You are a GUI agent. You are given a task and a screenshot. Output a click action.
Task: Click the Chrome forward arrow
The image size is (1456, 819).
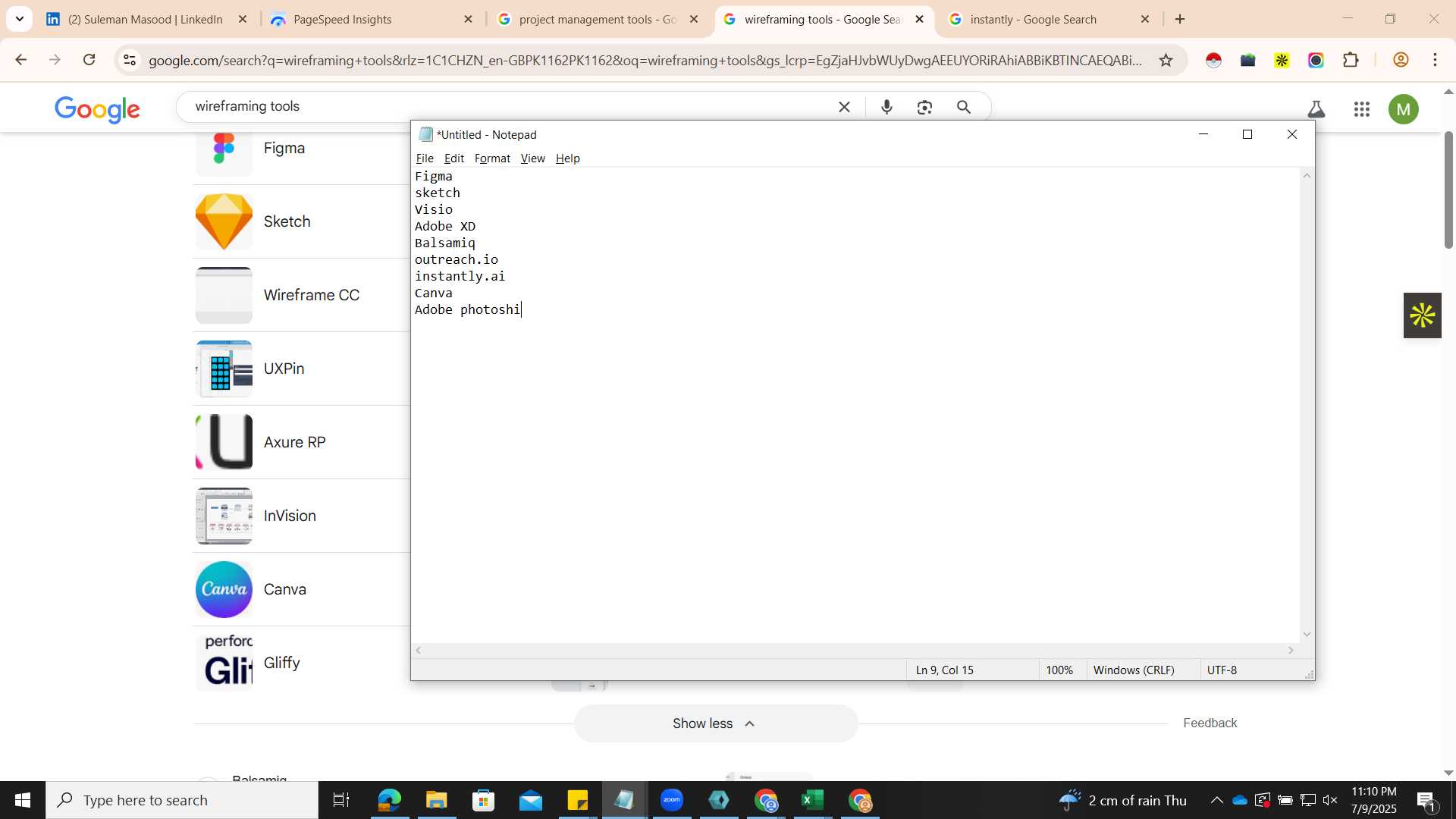[x=55, y=60]
